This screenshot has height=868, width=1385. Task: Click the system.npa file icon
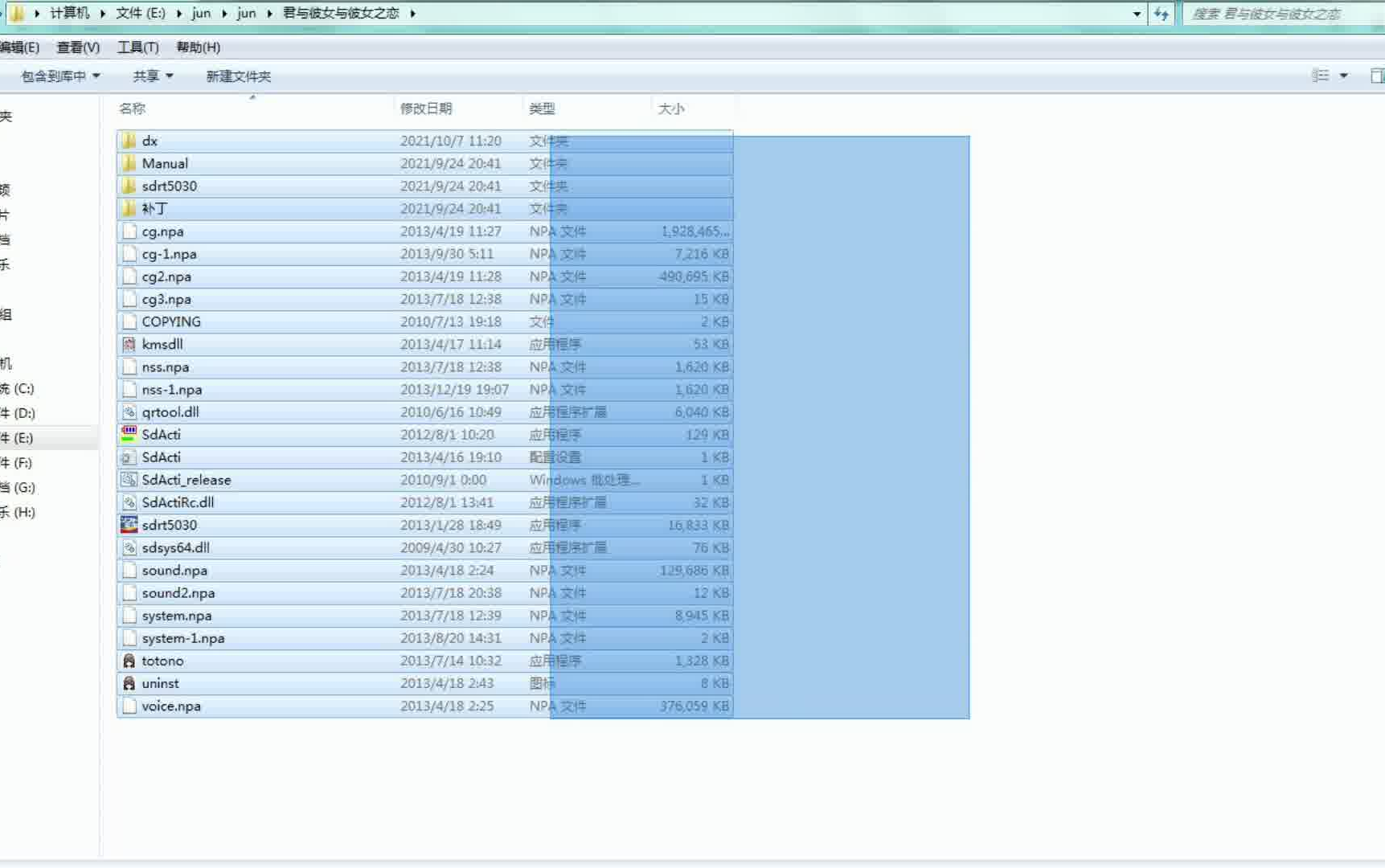[129, 616]
